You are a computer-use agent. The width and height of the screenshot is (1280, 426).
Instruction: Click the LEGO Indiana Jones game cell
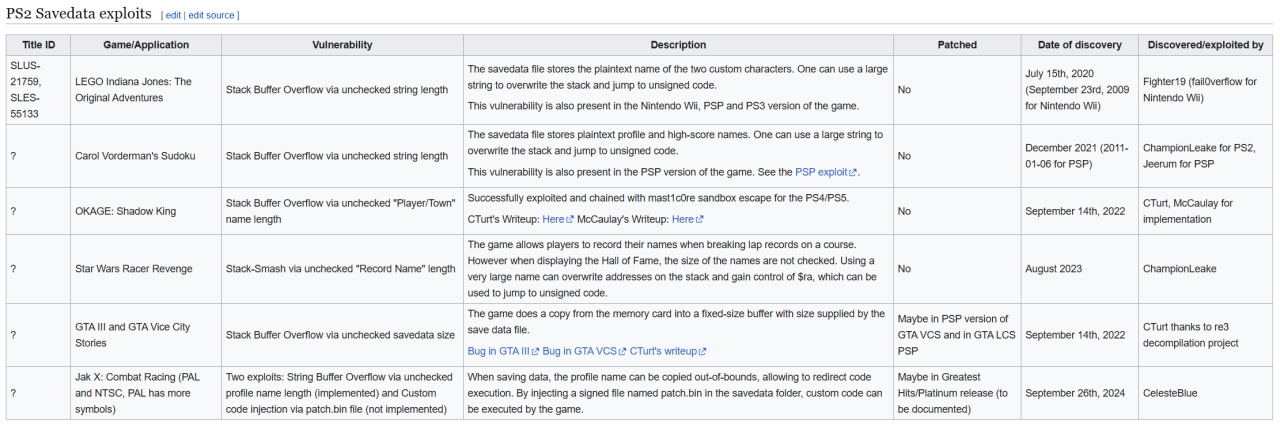146,90
